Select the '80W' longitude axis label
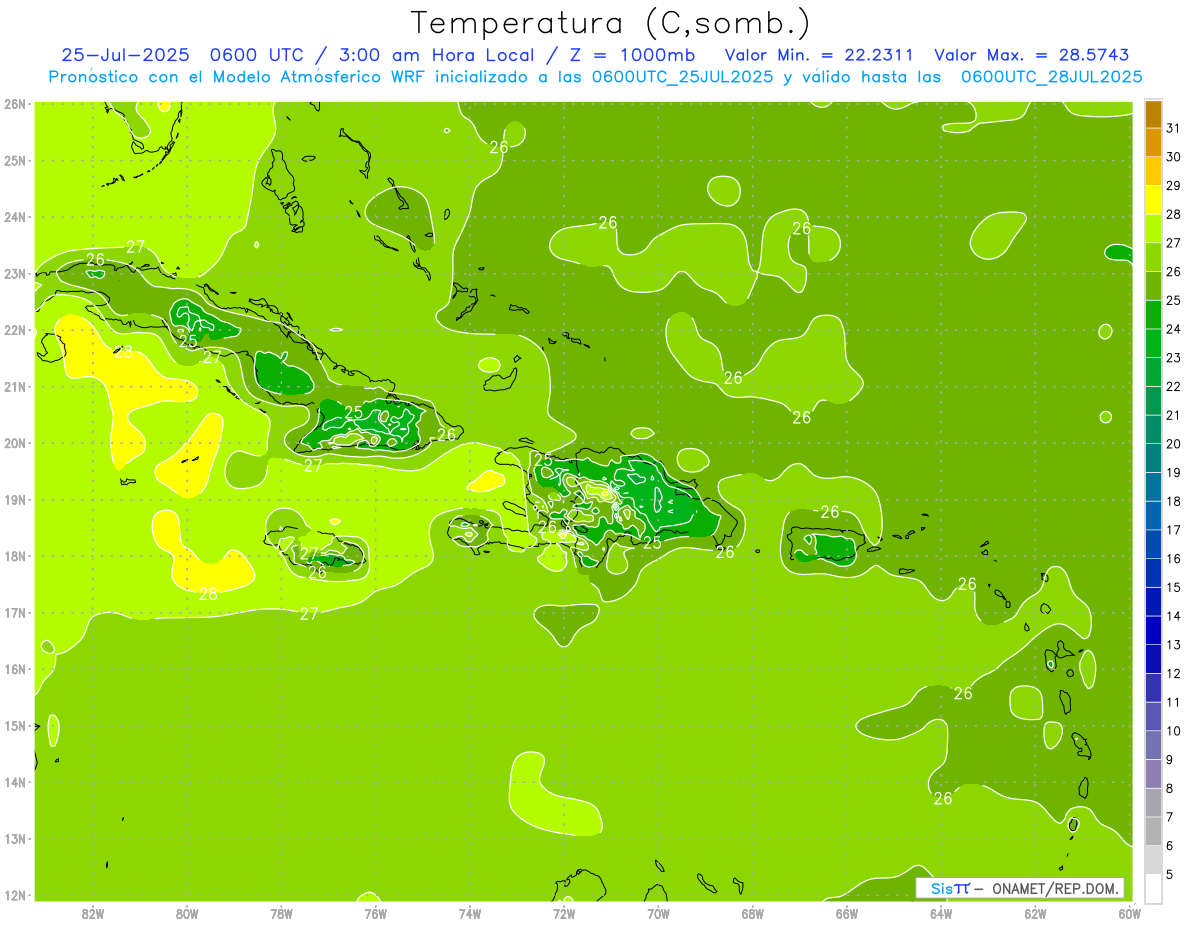1200x927 pixels. point(187,913)
